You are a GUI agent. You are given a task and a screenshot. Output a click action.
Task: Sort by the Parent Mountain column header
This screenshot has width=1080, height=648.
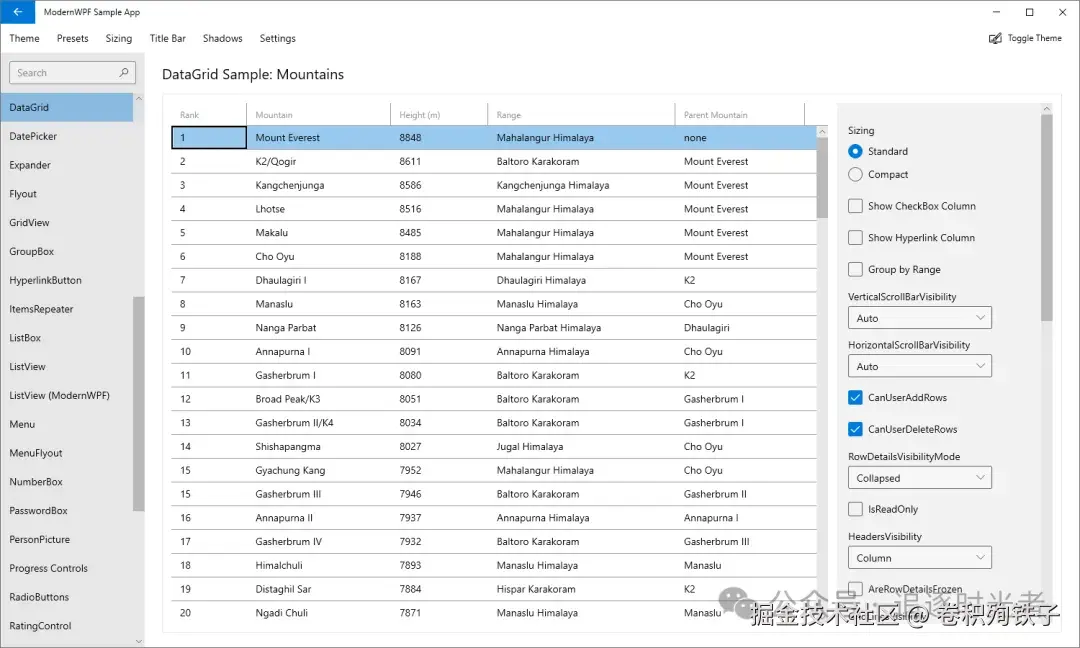(740, 115)
